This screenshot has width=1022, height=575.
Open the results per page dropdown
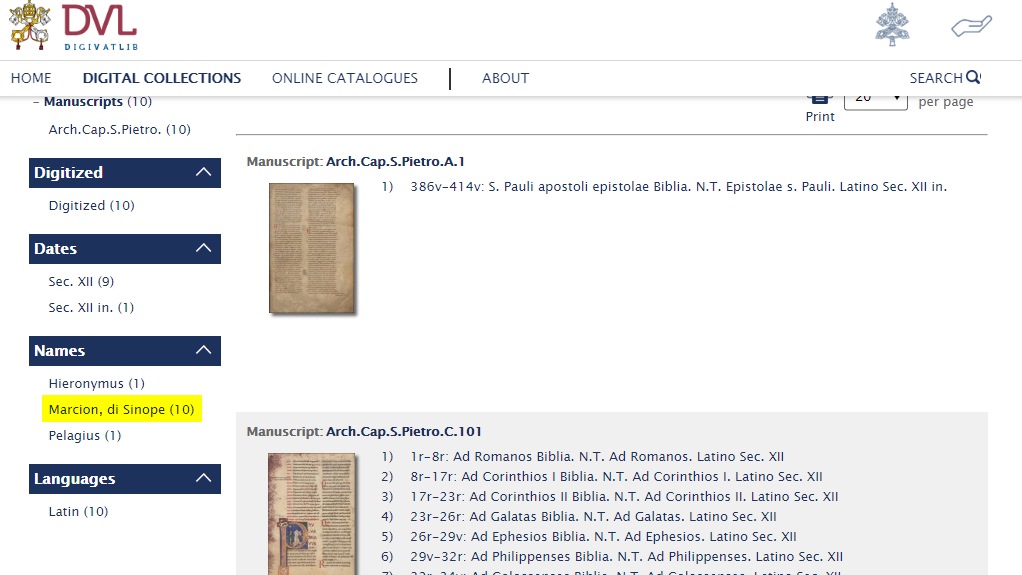click(875, 99)
